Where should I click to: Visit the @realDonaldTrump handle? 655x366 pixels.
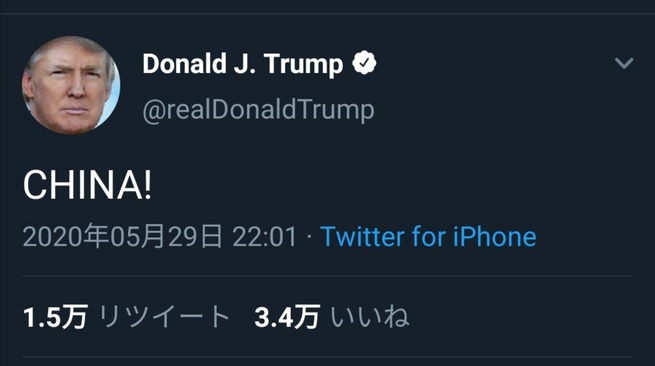259,110
